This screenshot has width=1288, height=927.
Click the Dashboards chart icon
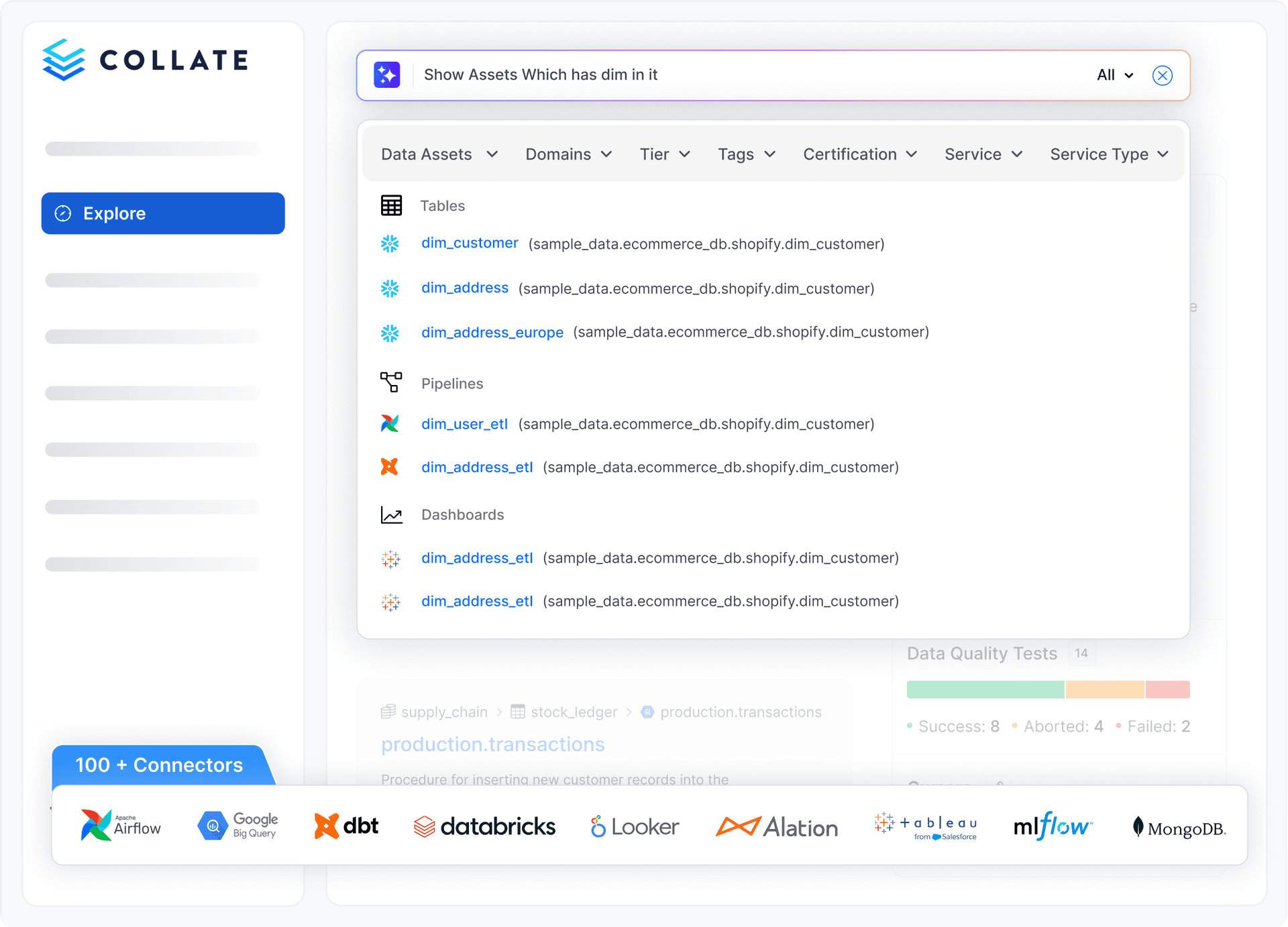pyautogui.click(x=391, y=514)
